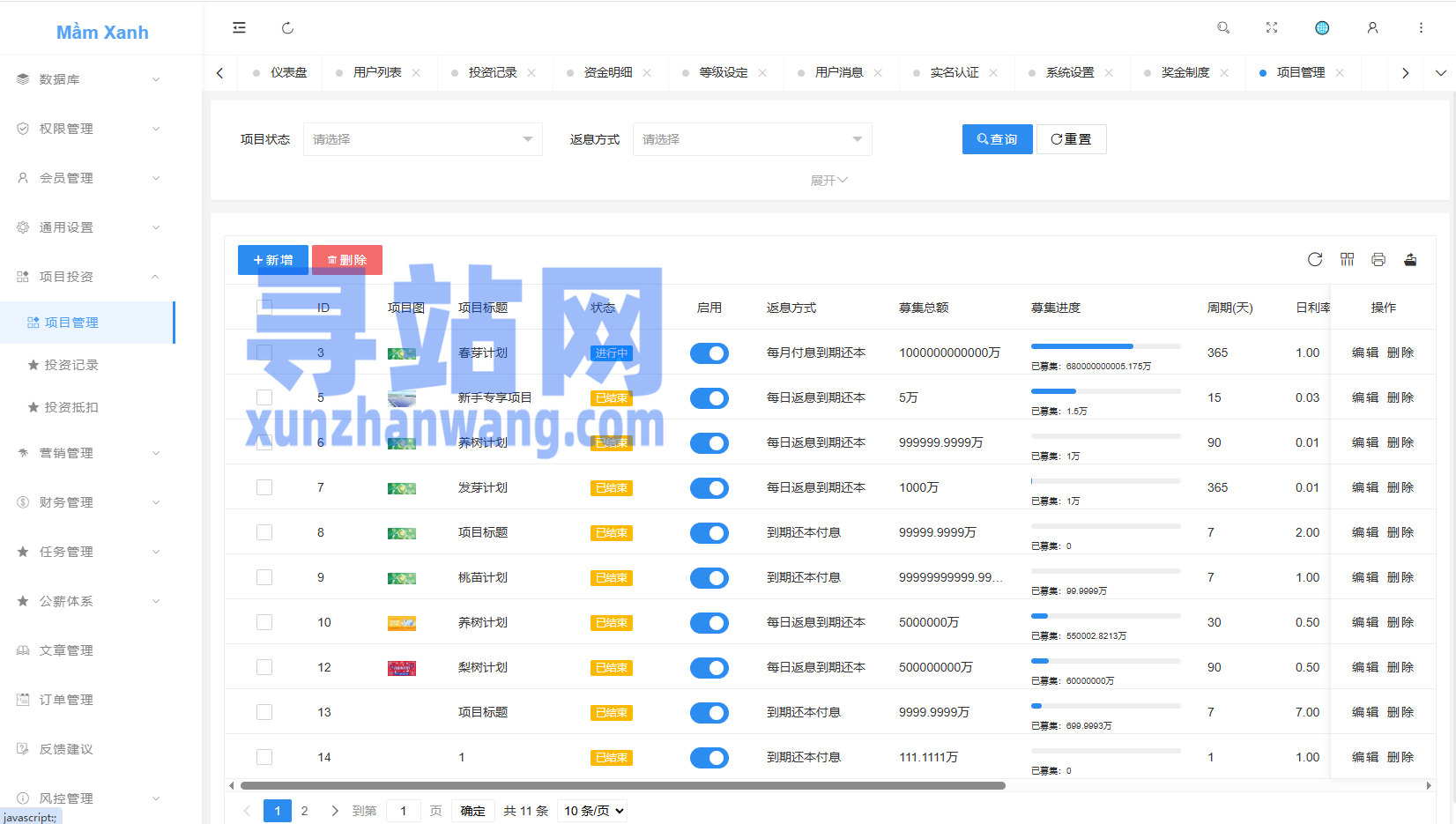The height and width of the screenshot is (824, 1456).
Task: Click the jump-to page number input
Action: coord(404,811)
